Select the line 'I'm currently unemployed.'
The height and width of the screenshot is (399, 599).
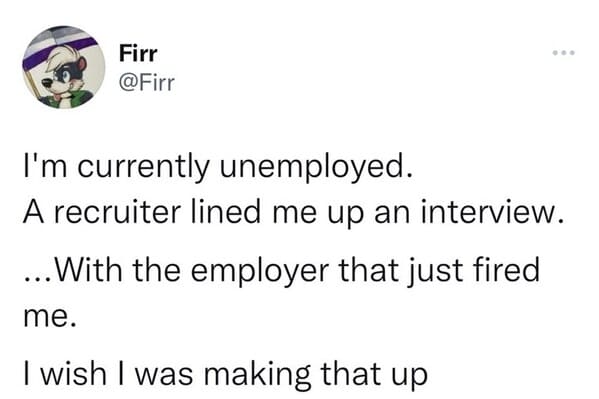click(218, 167)
